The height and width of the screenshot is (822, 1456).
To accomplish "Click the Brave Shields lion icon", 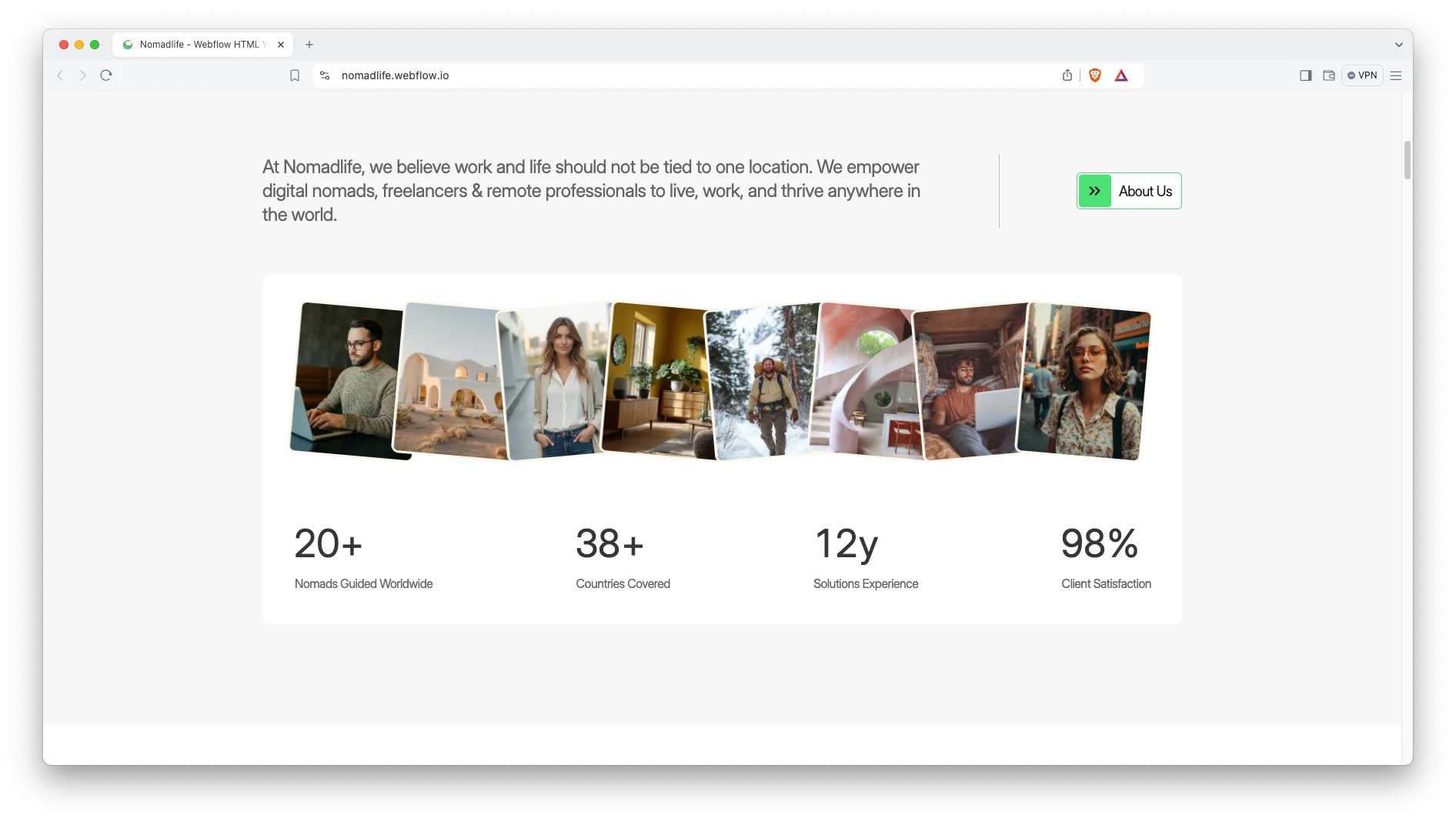I will click(x=1095, y=75).
